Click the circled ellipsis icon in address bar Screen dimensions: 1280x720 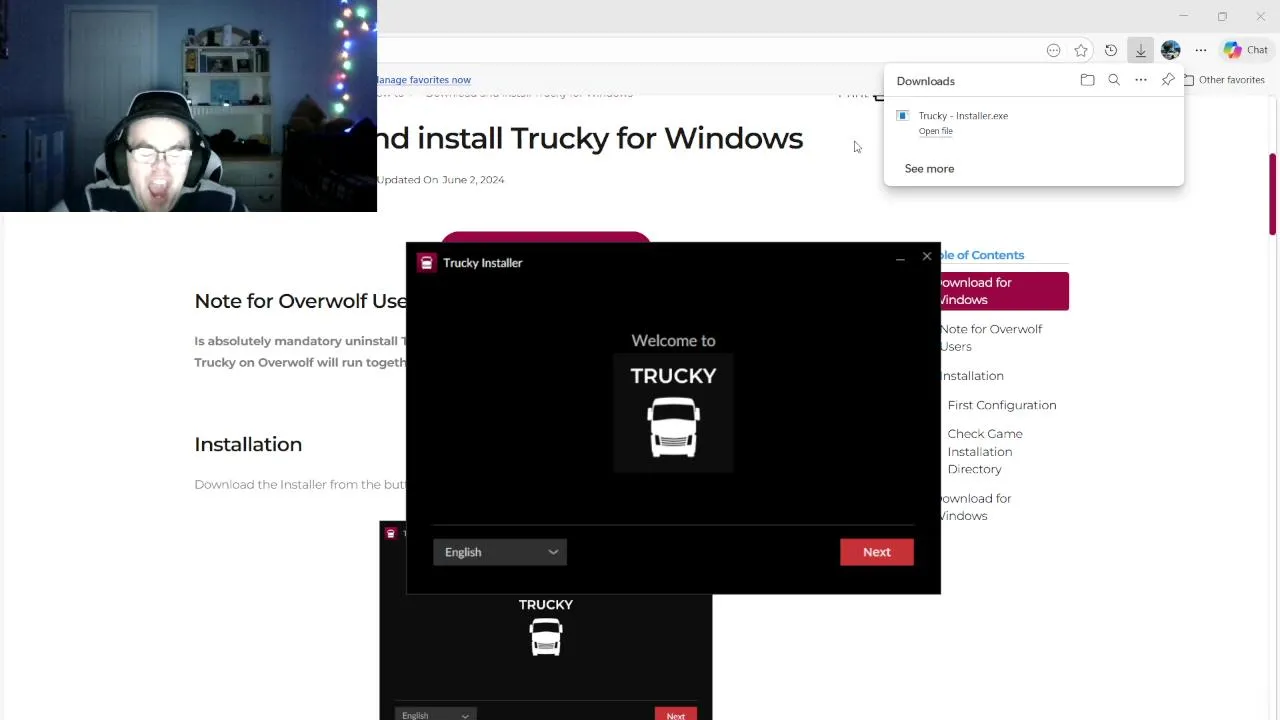coord(1053,50)
